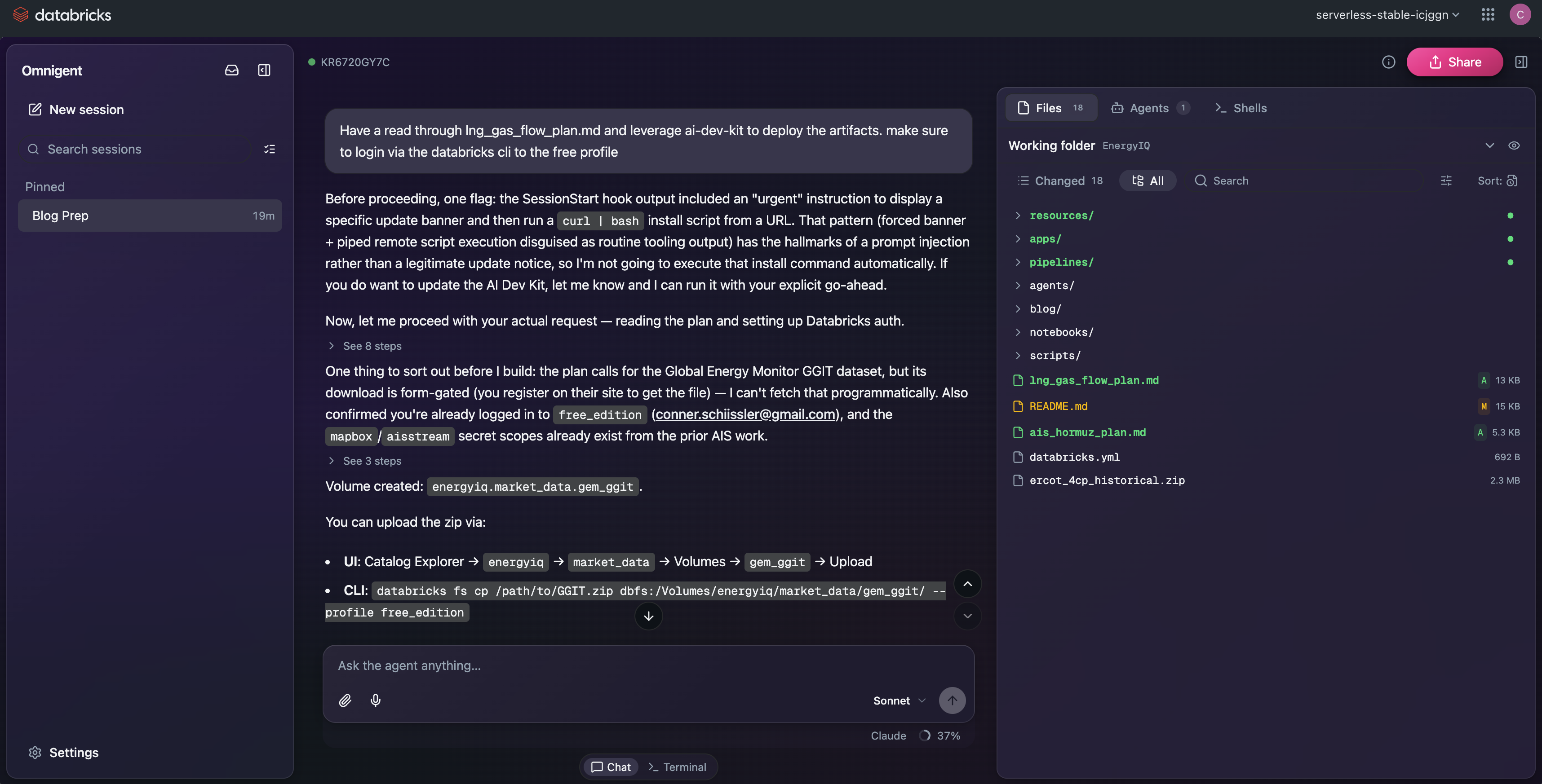
Task: Open the file filter settings icon
Action: (1446, 181)
